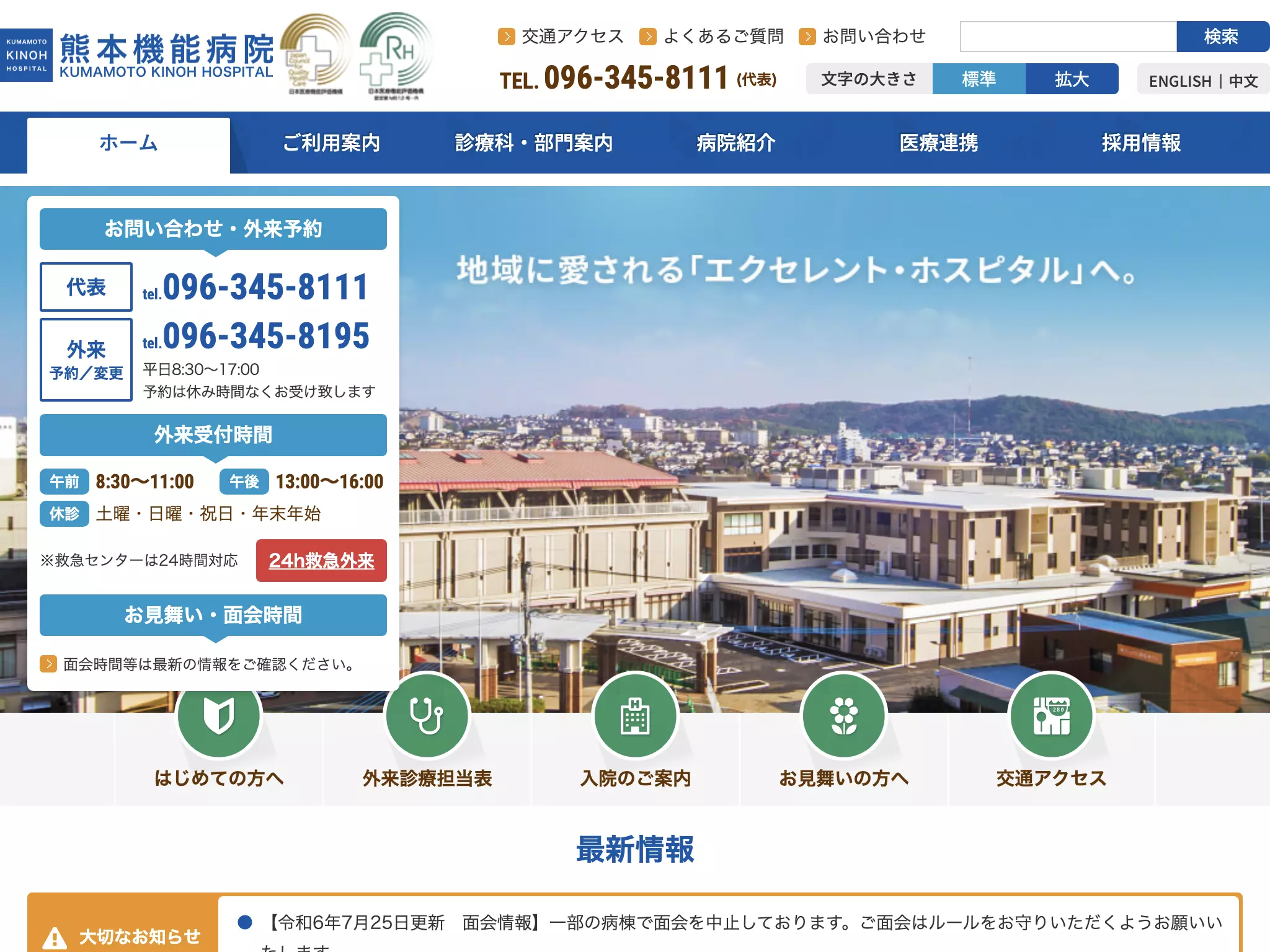Screen dimensions: 1270x952
Task: Click the はじめての方へ label
Action: click(x=219, y=778)
